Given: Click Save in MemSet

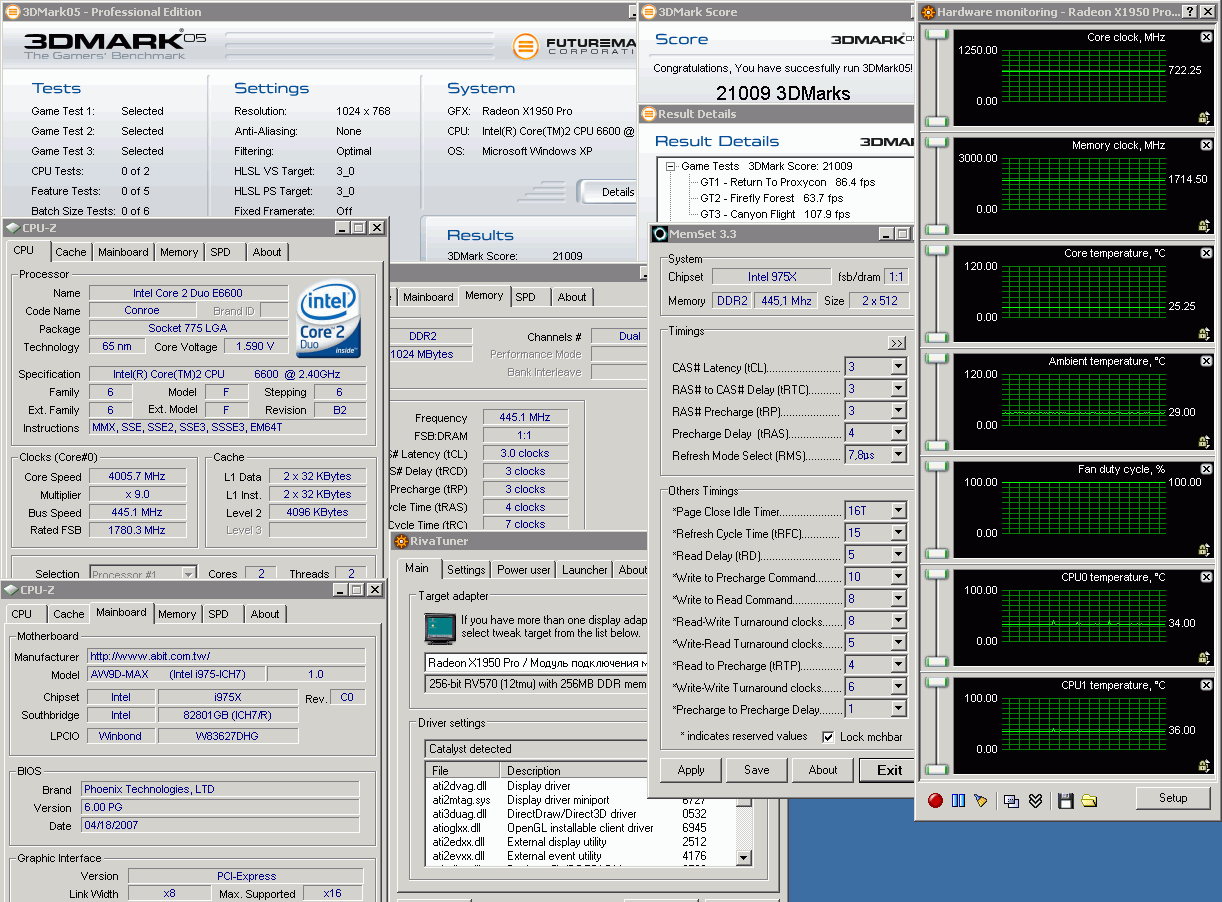Looking at the screenshot, I should [x=757, y=770].
